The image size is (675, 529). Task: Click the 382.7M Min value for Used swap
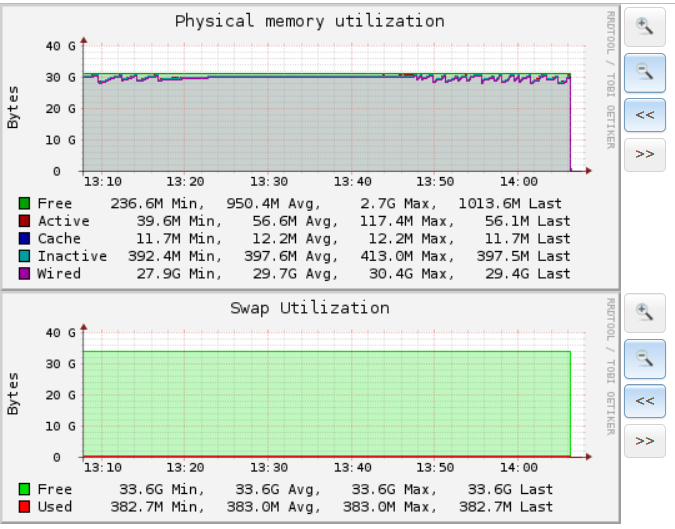157,507
